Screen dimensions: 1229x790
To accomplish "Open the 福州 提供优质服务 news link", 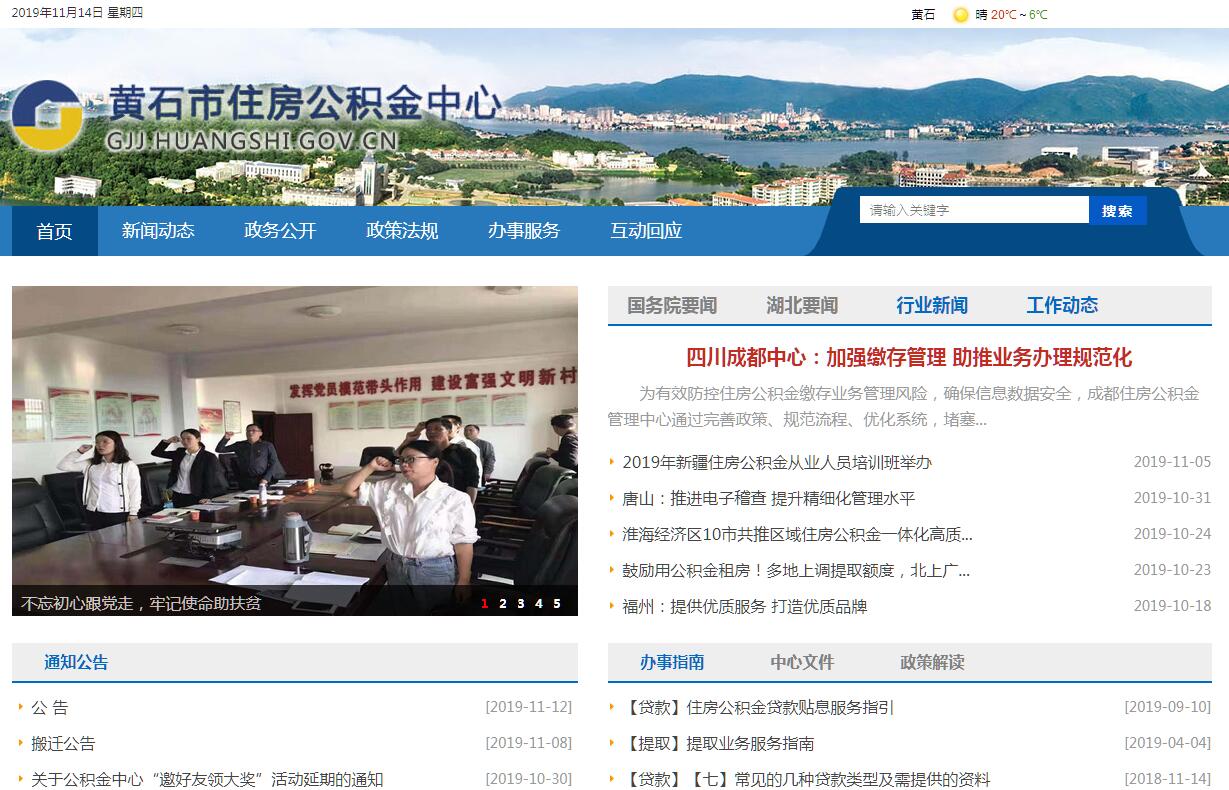I will (744, 606).
